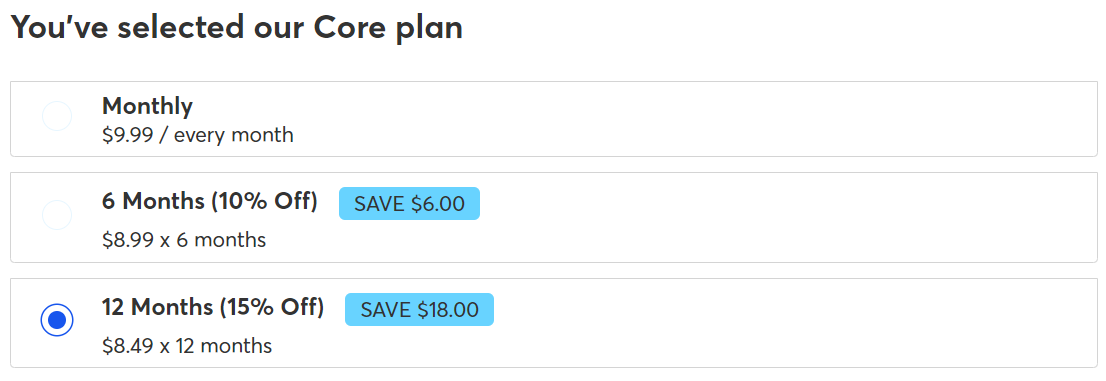
Task: Select the 6 Months radio button
Action: coord(57,215)
